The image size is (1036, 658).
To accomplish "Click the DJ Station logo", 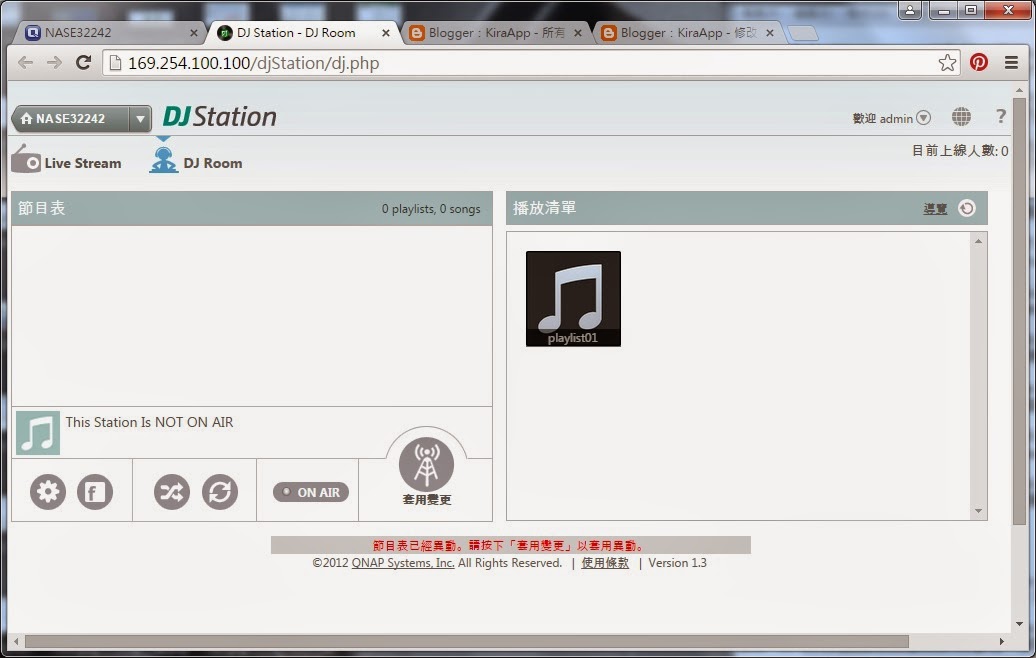I will pos(220,117).
